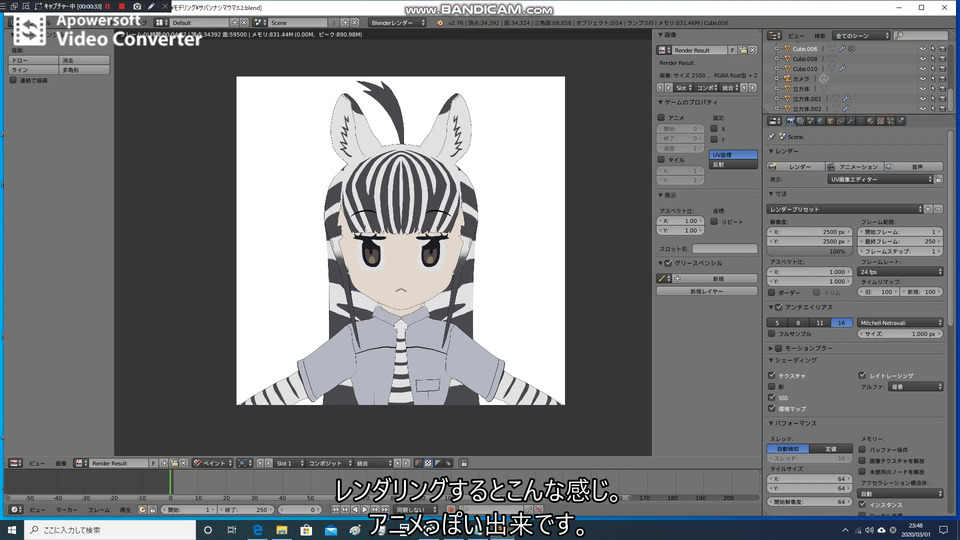Click the 音声 button
The image size is (960, 540).
[913, 167]
